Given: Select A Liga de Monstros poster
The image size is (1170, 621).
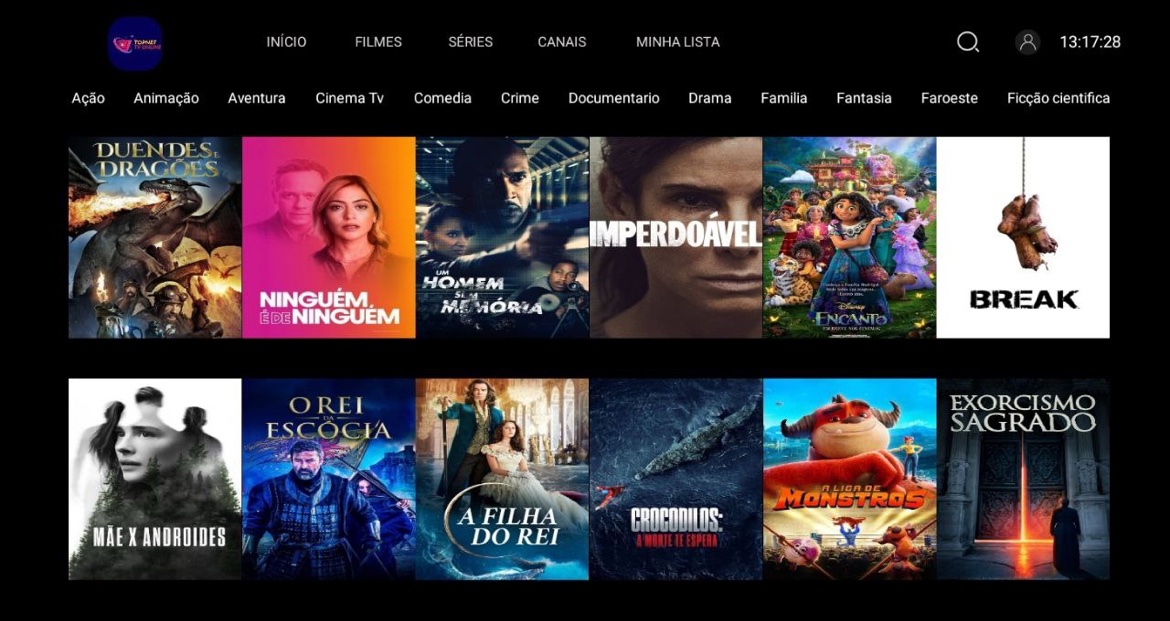Looking at the screenshot, I should point(849,479).
